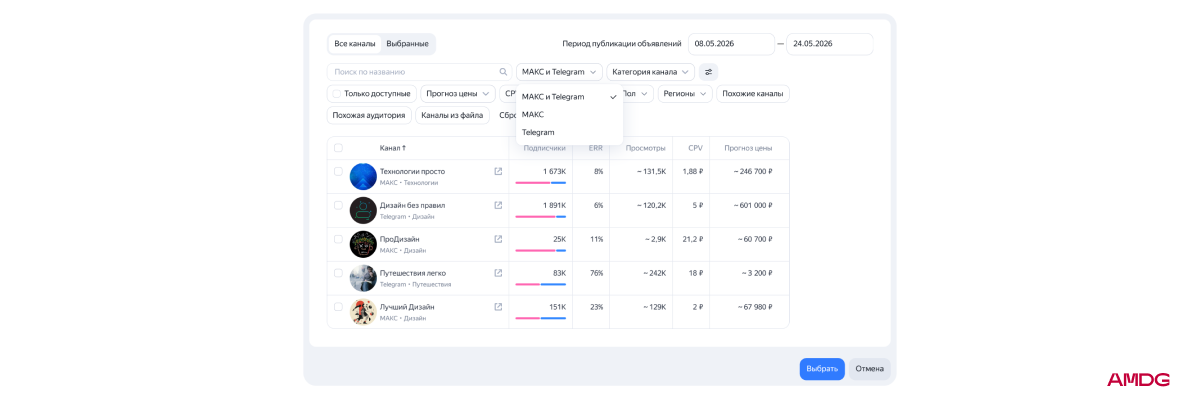Click the 76% ERR value

click(x=597, y=273)
